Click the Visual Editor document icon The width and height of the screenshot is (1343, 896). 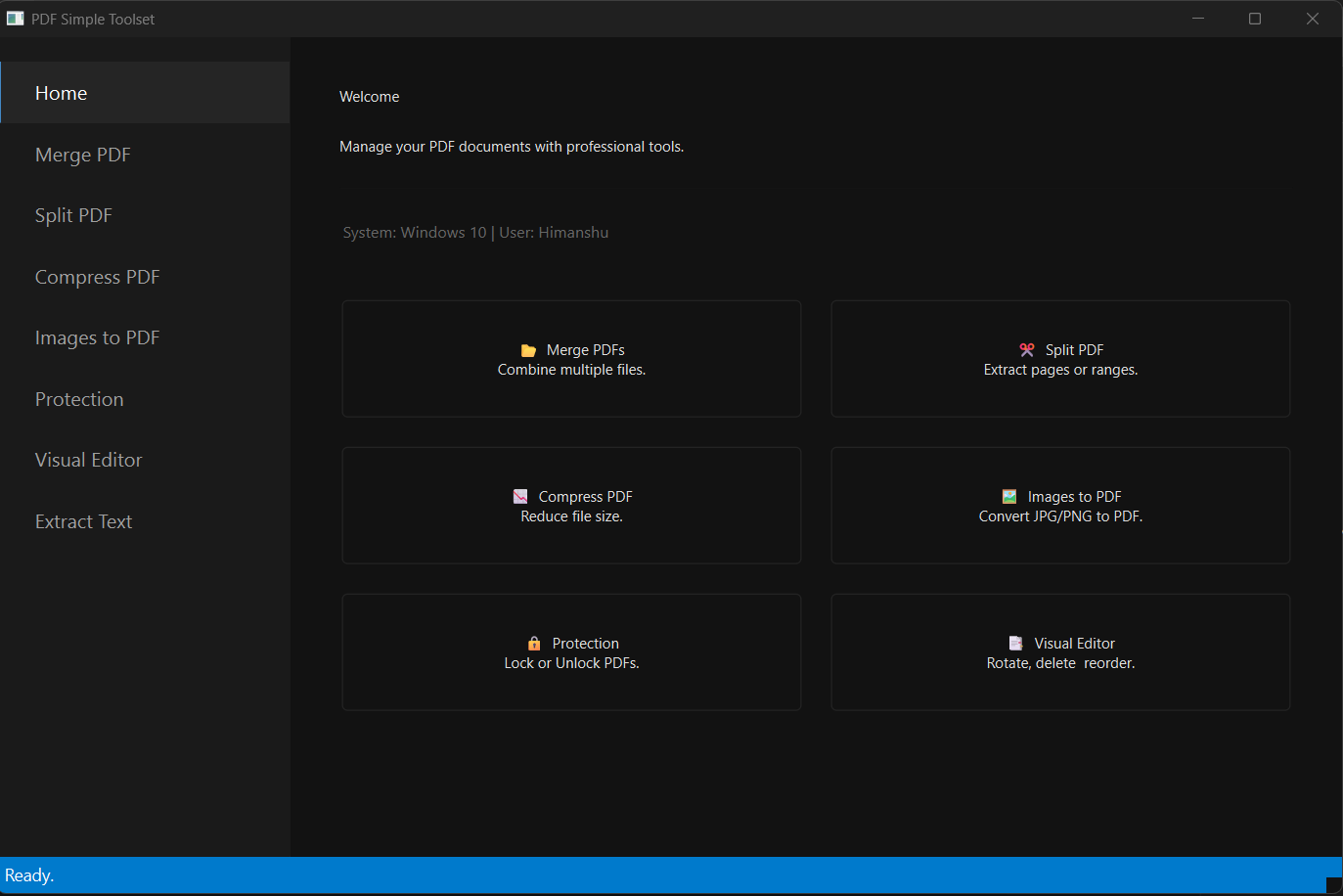[x=1016, y=644]
